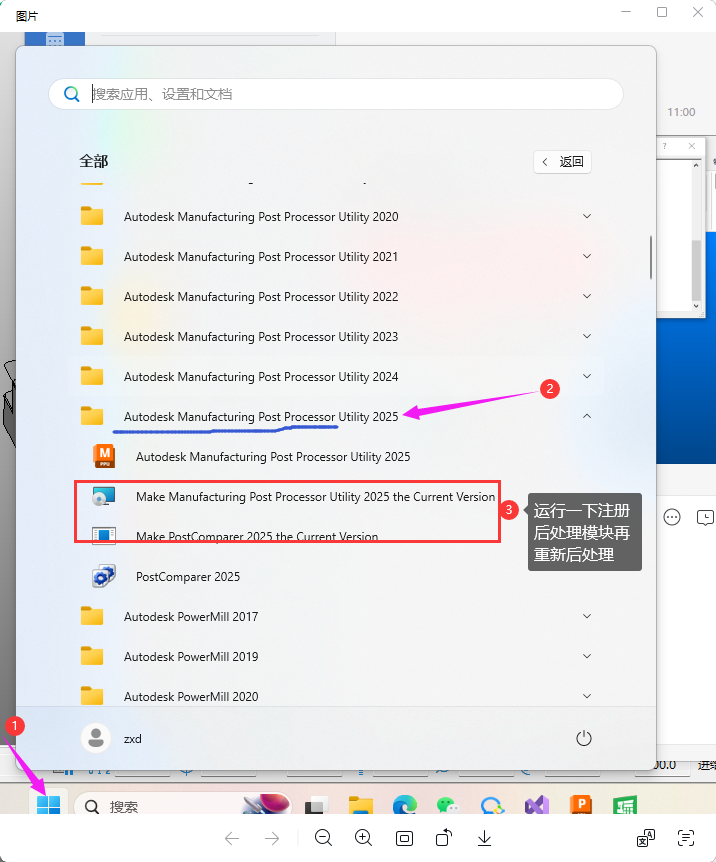
Task: Open Autodesk Manufacturing Post Processor Utility 2022 folder
Action: click(335, 296)
